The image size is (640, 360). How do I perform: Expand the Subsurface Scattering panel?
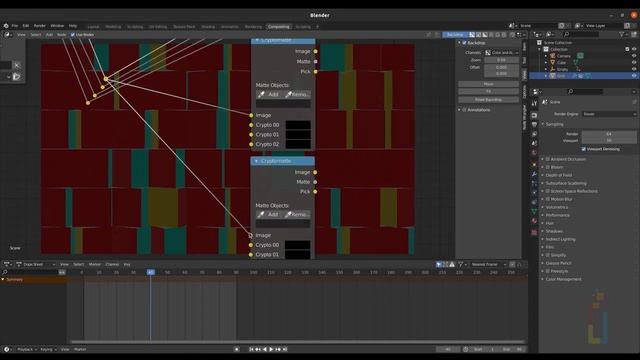click(x=566, y=183)
